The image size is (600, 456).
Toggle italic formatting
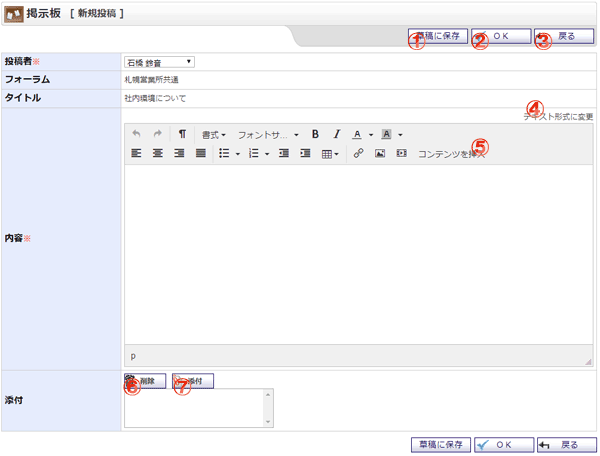coord(337,134)
